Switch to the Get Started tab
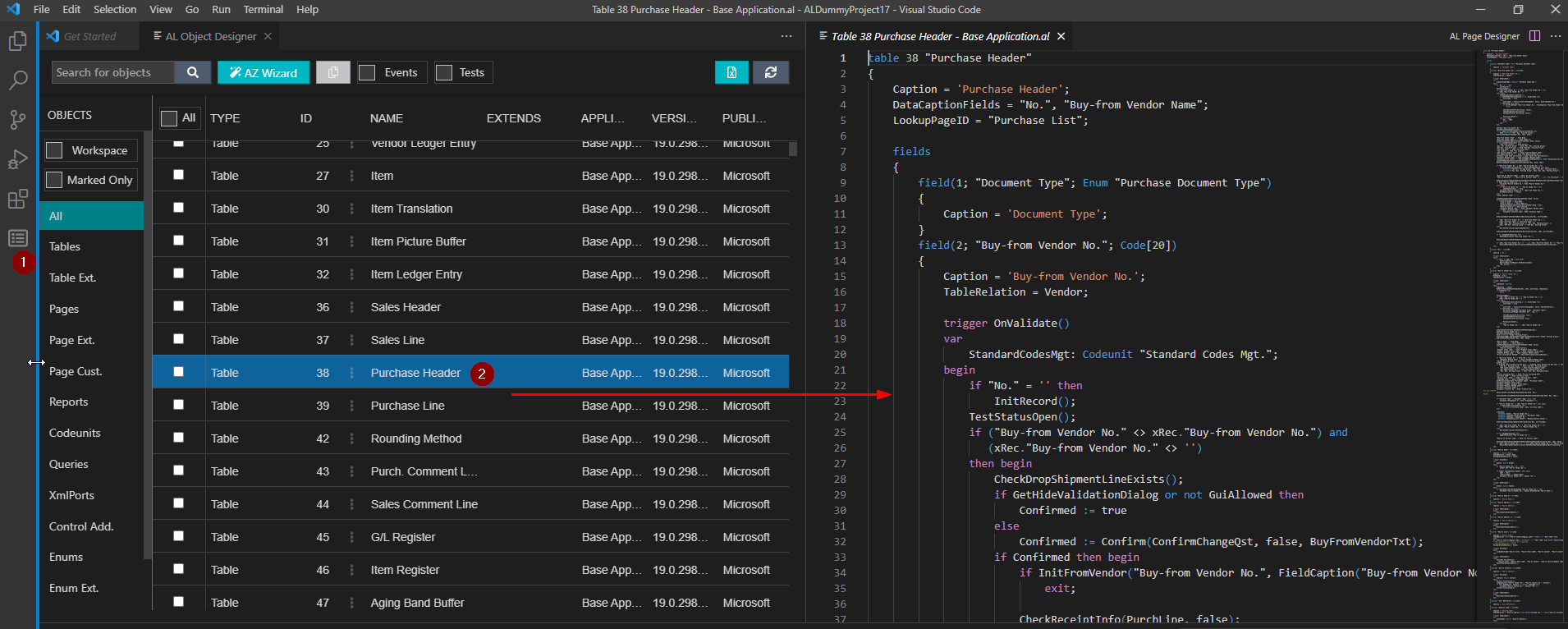Screen dimensions: 1568x629 [89, 36]
